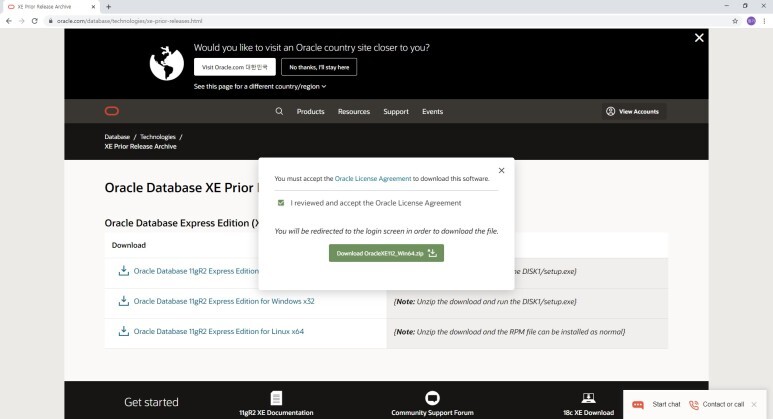Click the browser back arrow

pos(8,21)
